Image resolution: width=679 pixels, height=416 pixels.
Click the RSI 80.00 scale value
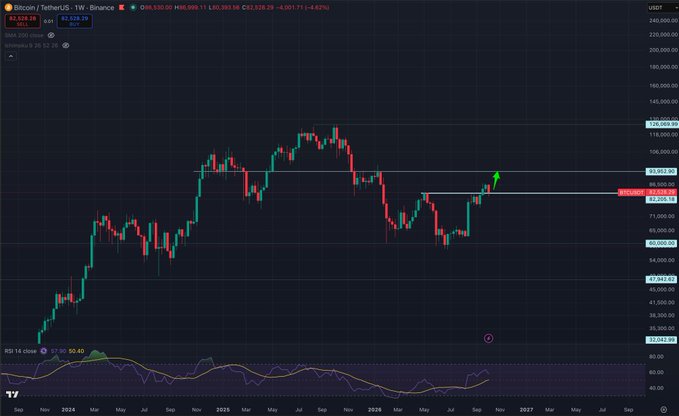coord(656,357)
